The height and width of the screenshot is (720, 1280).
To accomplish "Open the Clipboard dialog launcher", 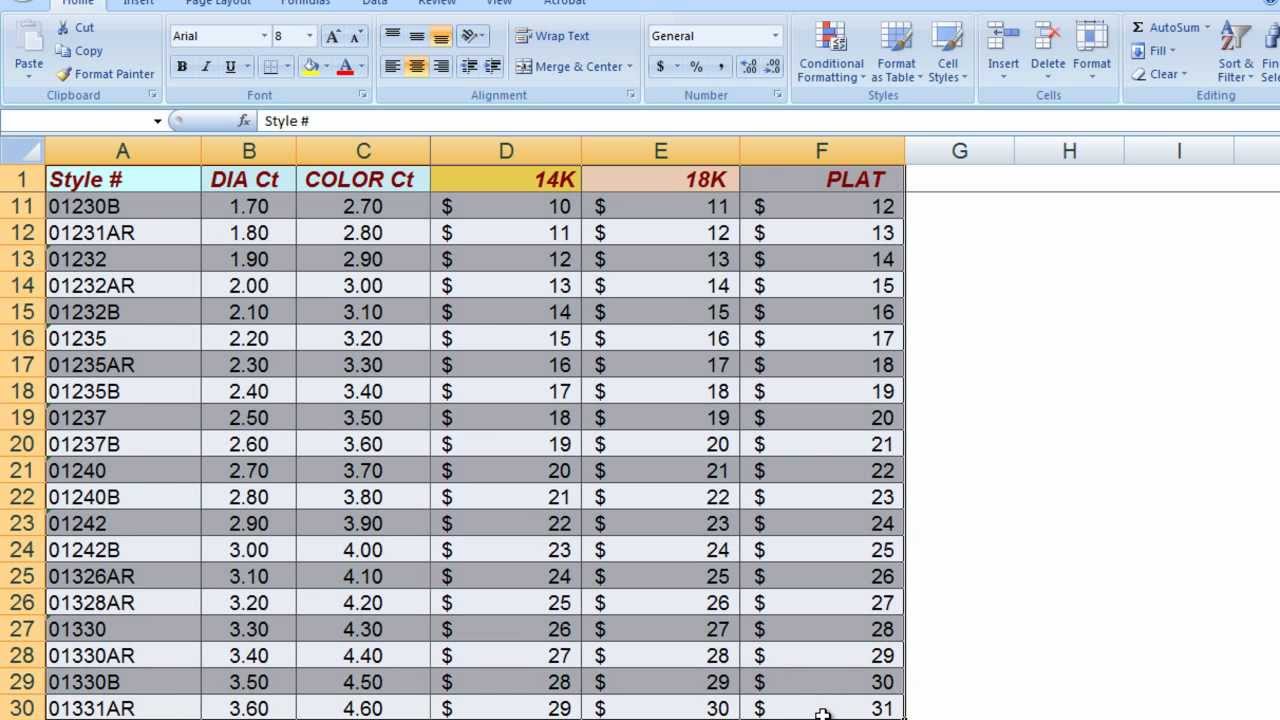I will click(x=153, y=95).
